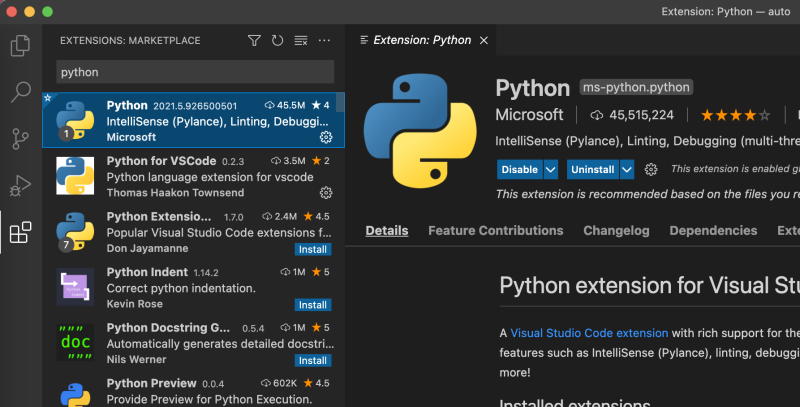The width and height of the screenshot is (800, 407).
Task: Click the star rating in extension details
Action: click(735, 115)
